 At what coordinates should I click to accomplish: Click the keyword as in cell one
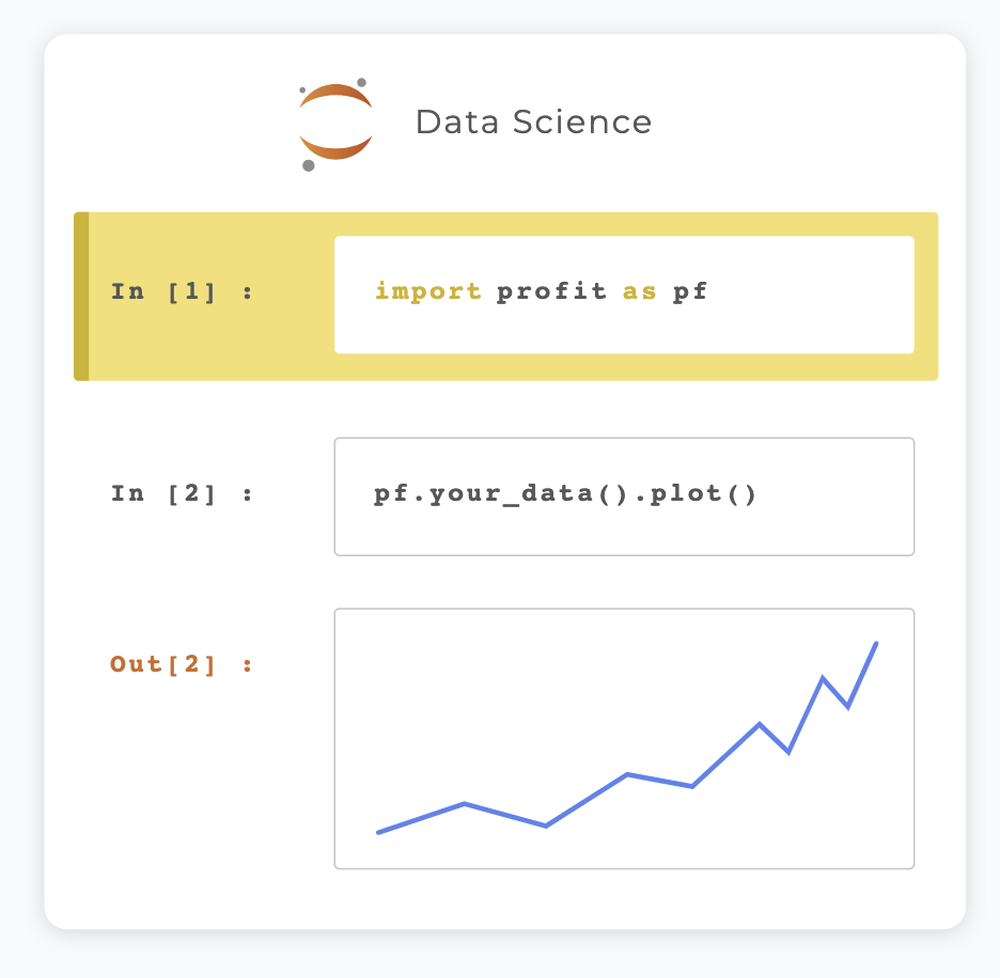pyautogui.click(x=639, y=293)
